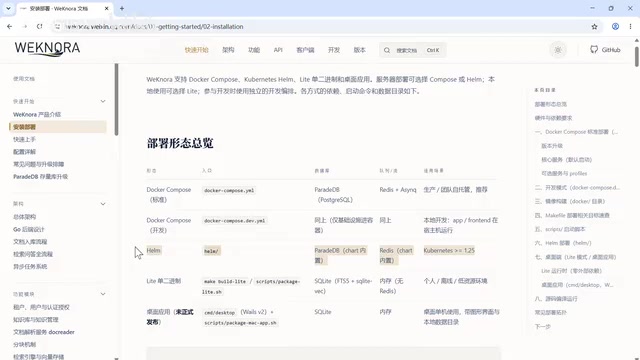Collapse the 架构 sidebar section chevron
Image resolution: width=640 pixels, height=360 pixels.
coord(103,204)
